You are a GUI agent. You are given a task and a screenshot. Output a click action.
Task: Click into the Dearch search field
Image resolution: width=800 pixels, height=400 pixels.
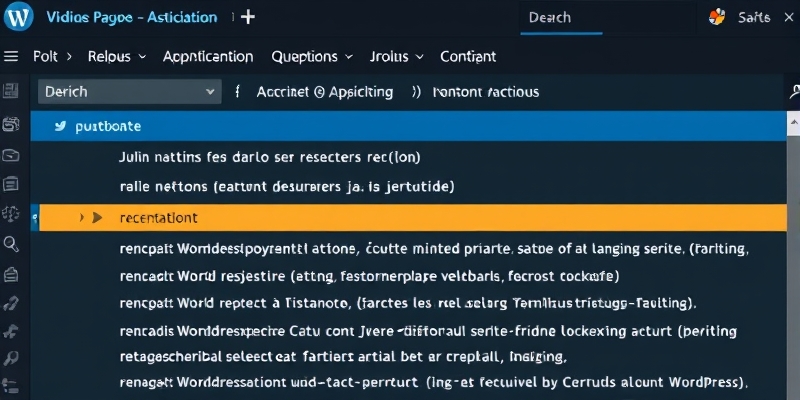pos(561,18)
